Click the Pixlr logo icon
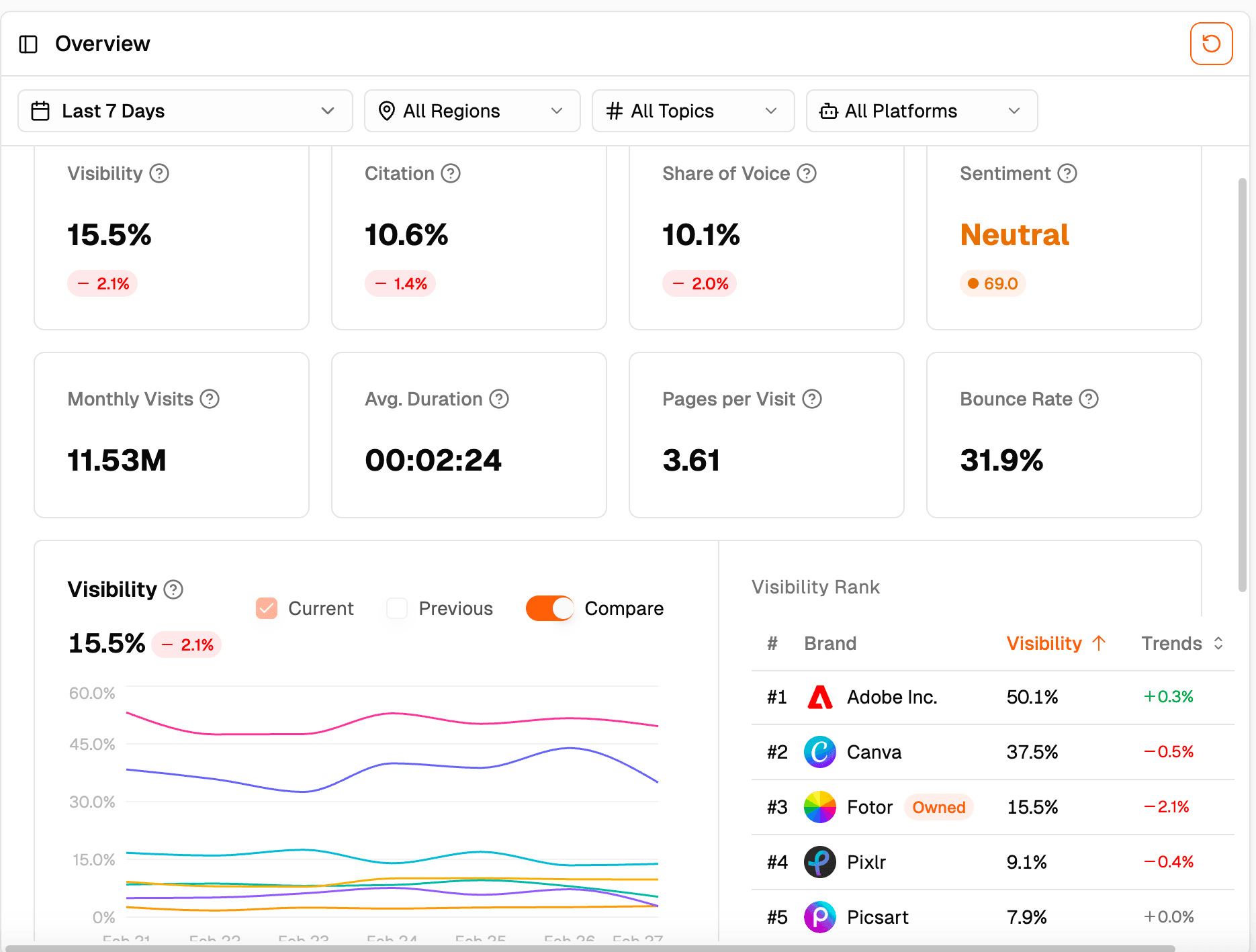 tap(820, 862)
